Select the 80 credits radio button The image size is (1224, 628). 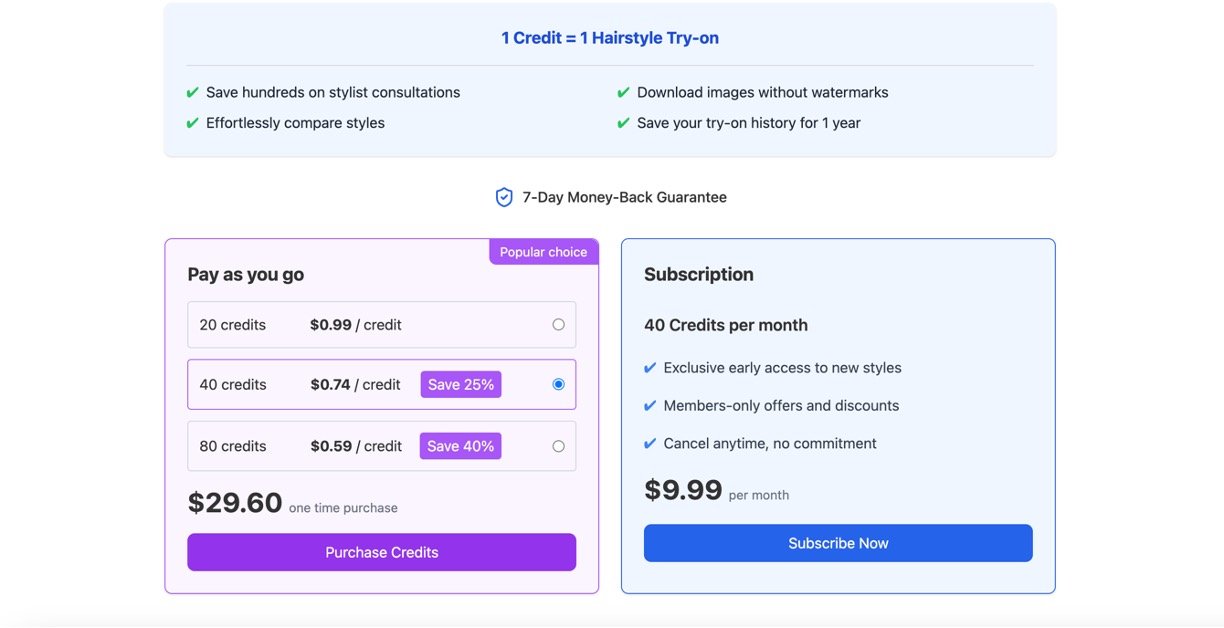[558, 447]
